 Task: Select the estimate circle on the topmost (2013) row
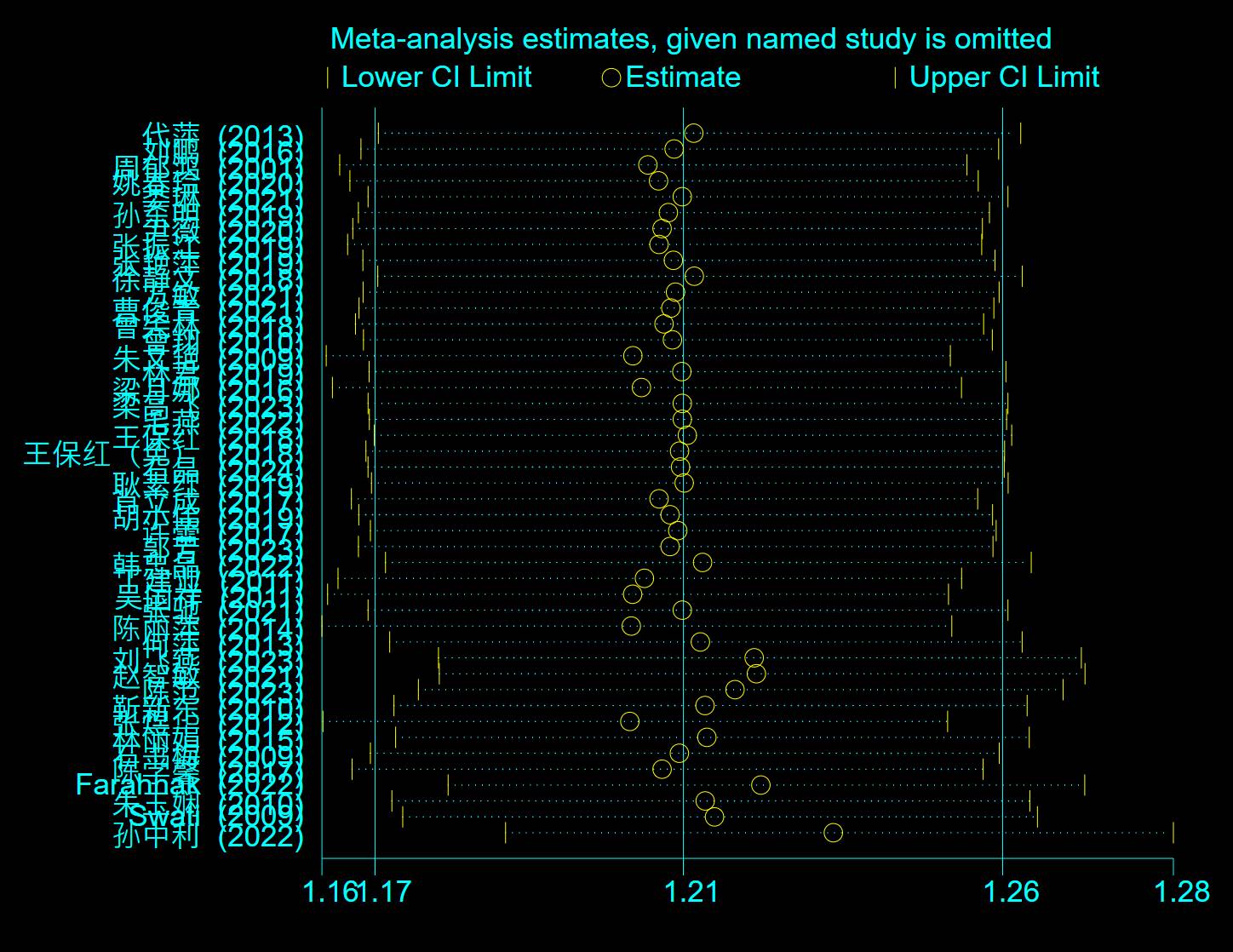tap(694, 133)
